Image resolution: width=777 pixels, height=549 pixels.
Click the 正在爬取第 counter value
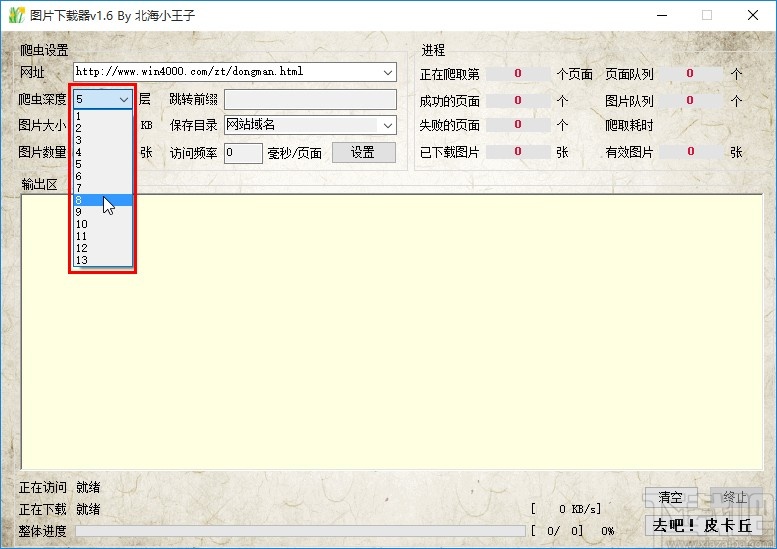click(518, 74)
